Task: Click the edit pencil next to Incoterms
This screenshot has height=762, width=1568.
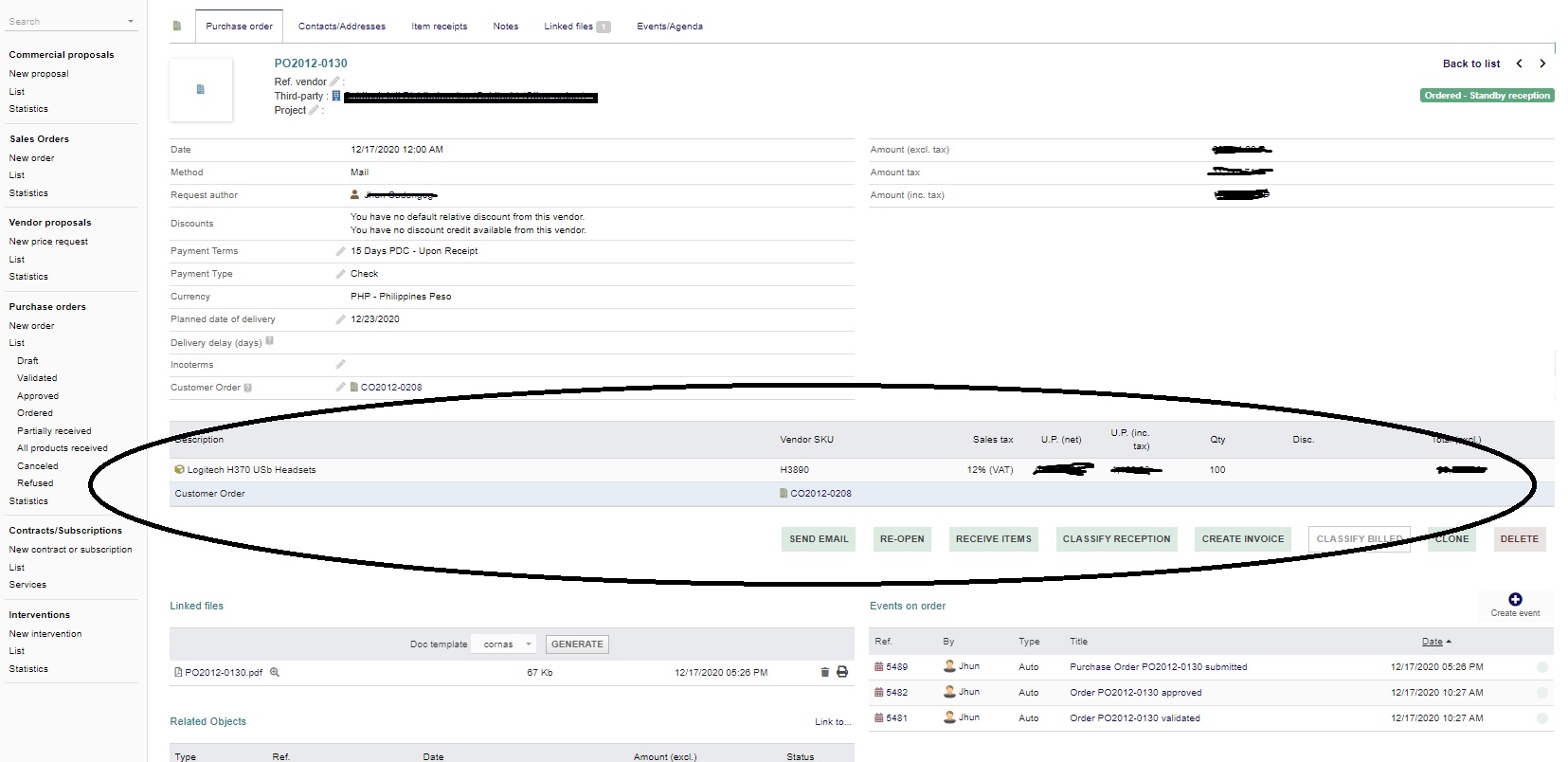Action: pos(340,364)
